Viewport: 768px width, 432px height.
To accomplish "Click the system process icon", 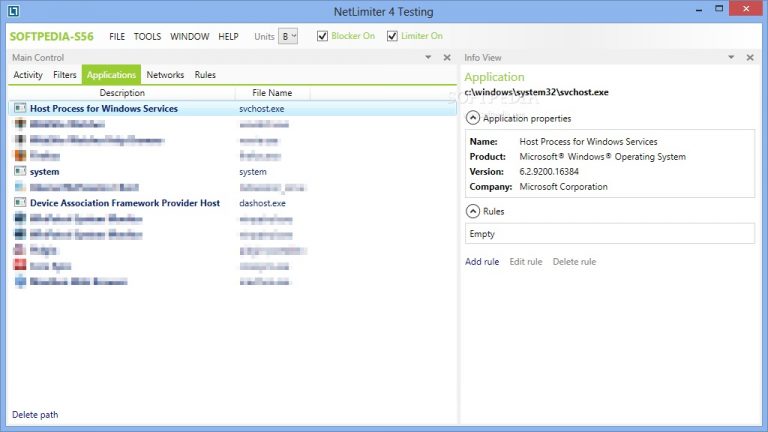I will point(19,171).
